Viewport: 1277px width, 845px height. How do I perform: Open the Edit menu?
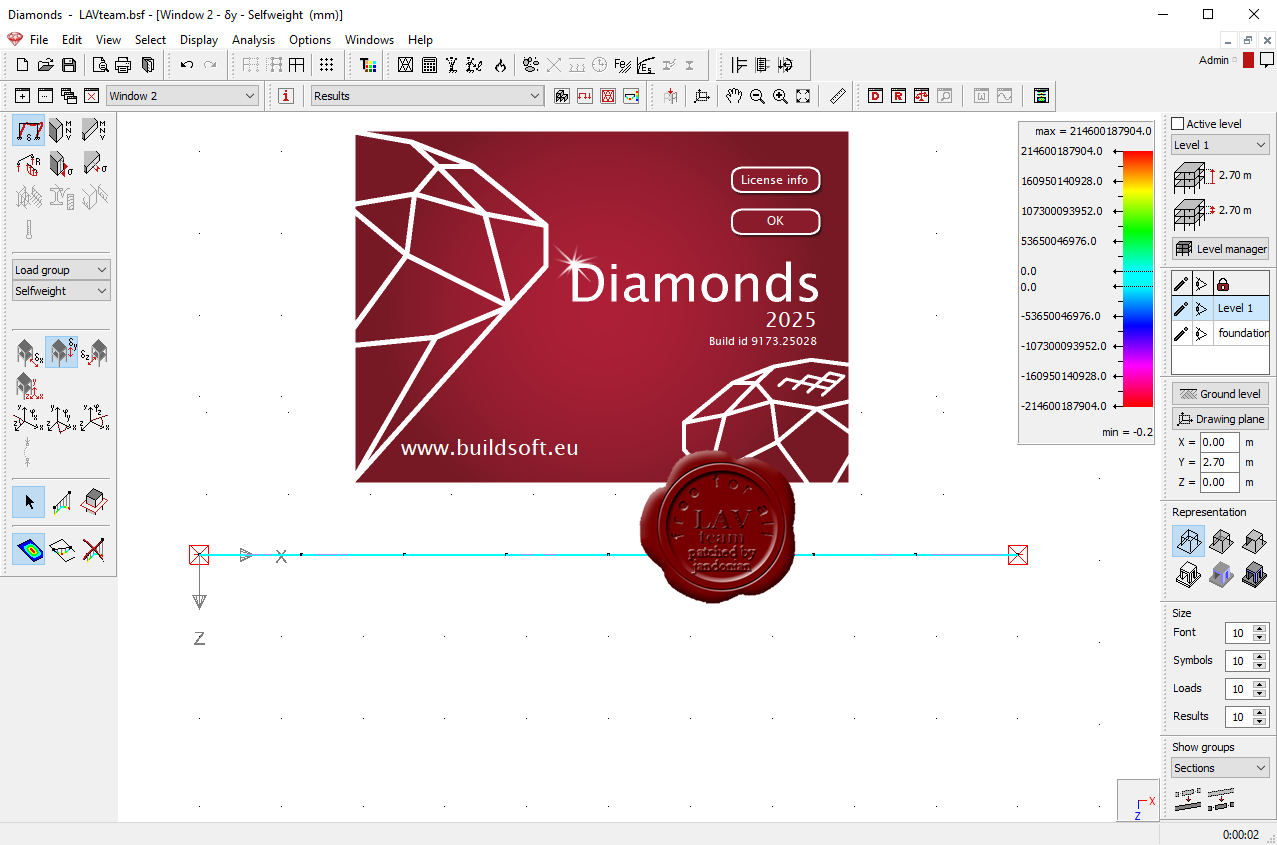coord(72,40)
